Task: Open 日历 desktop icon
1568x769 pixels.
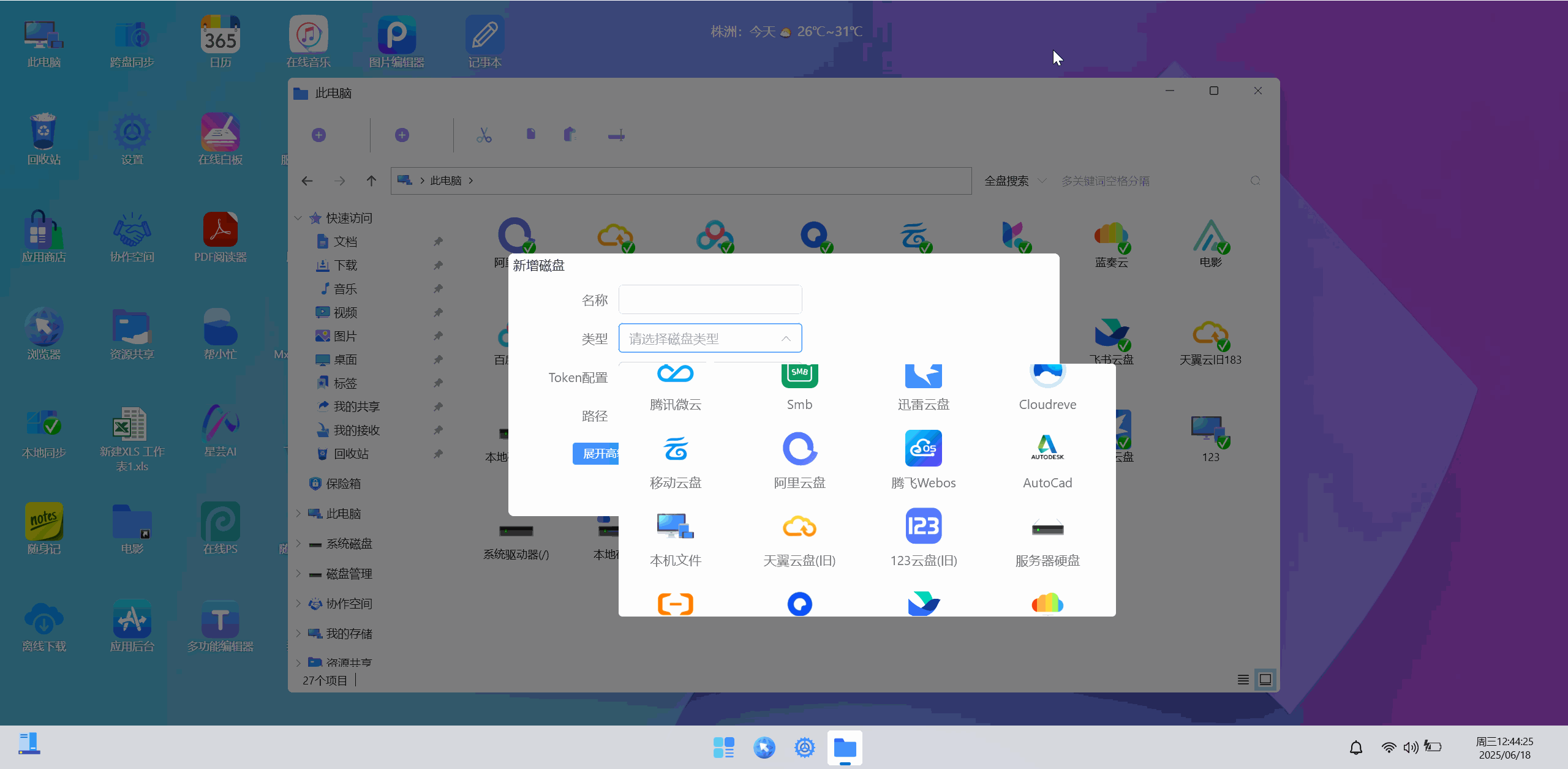Action: coord(221,42)
